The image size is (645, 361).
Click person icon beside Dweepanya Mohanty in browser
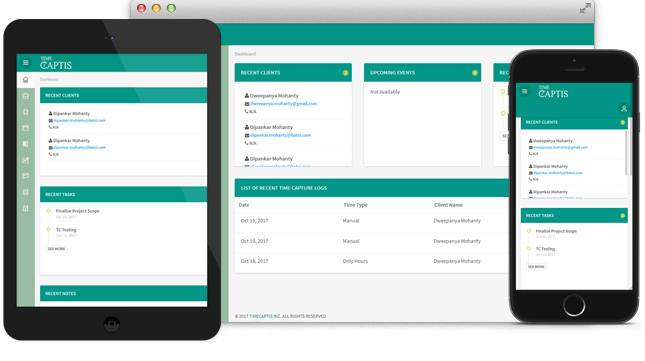(247, 95)
